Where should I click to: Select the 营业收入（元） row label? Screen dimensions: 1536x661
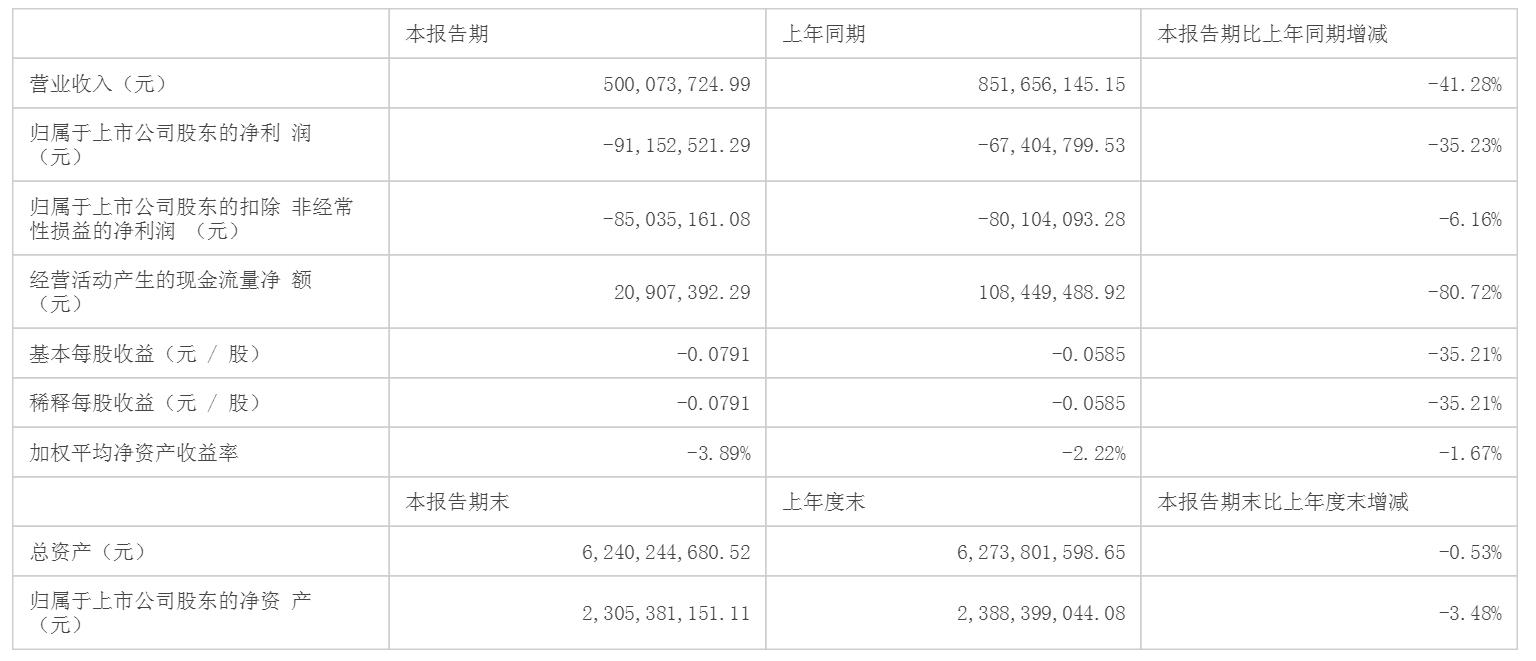(x=98, y=84)
